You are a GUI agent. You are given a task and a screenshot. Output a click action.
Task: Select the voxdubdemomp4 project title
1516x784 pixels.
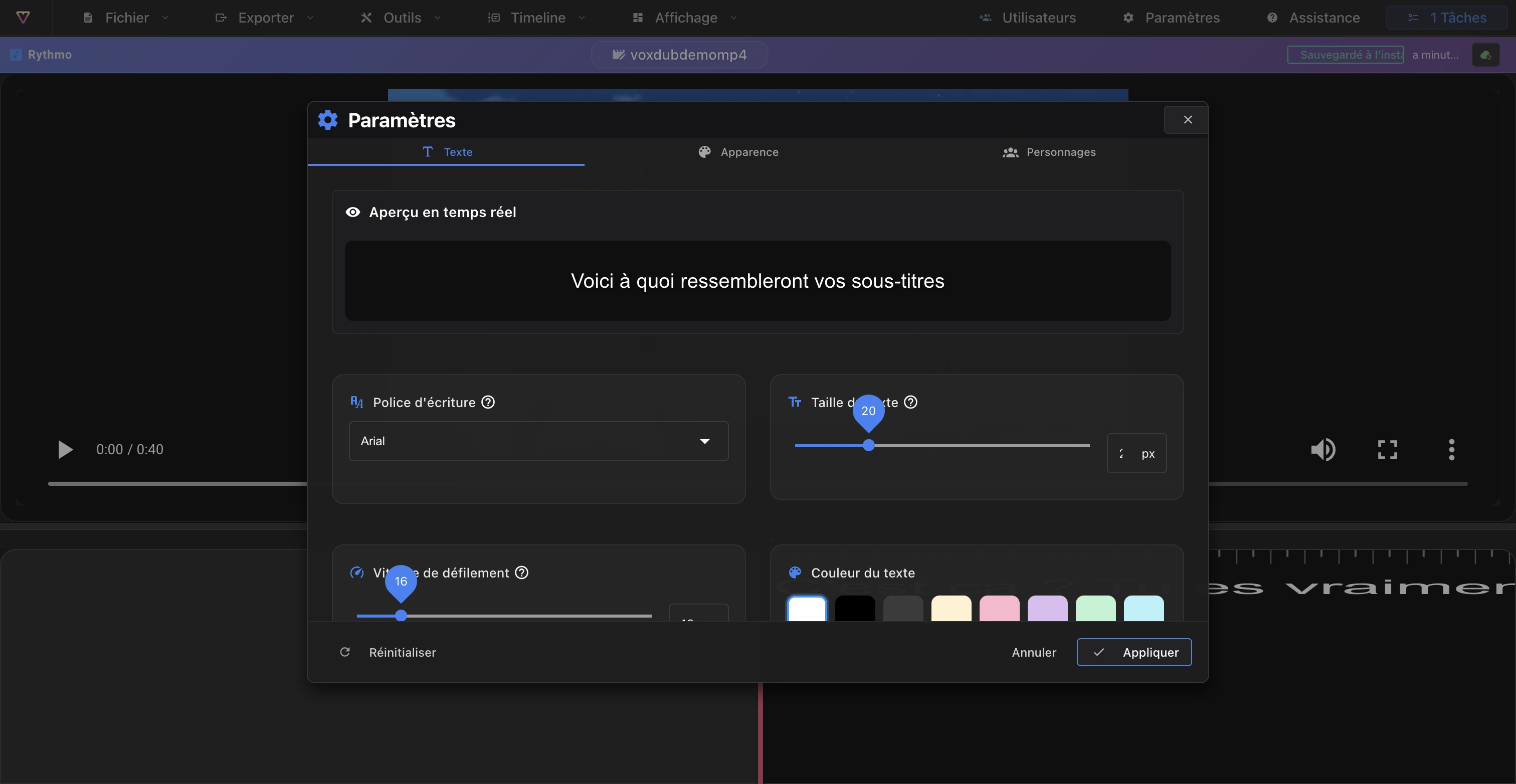[x=680, y=55]
